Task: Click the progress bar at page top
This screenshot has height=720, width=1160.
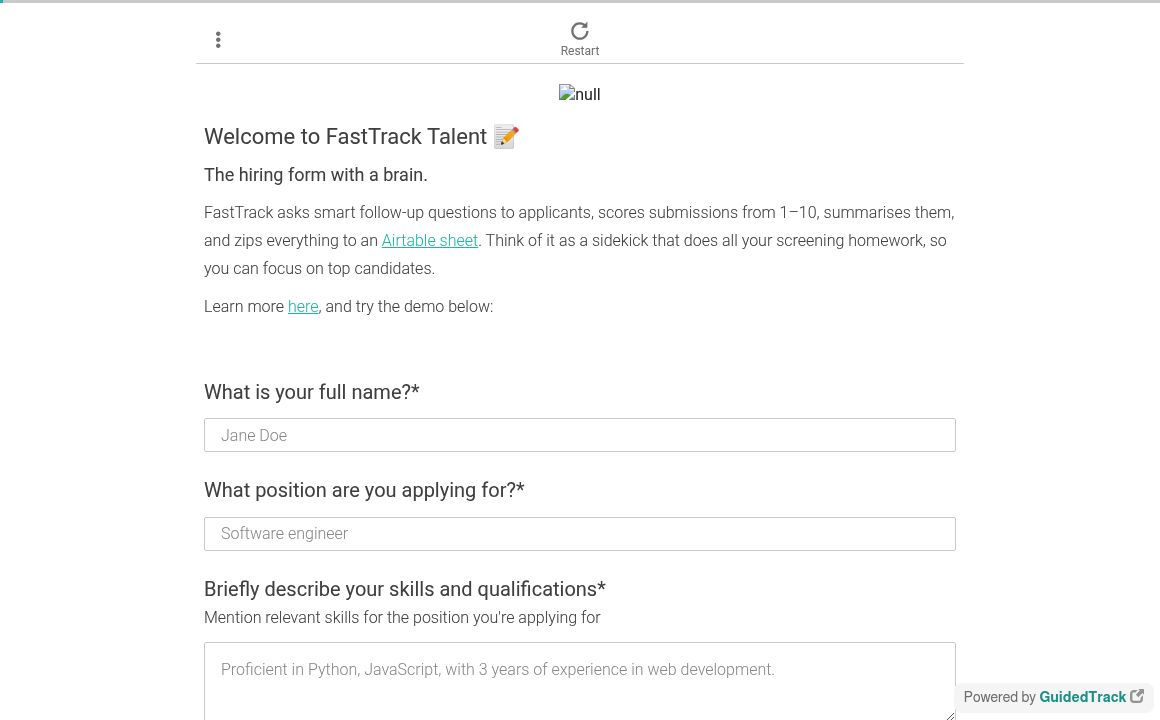Action: pyautogui.click(x=580, y=2)
